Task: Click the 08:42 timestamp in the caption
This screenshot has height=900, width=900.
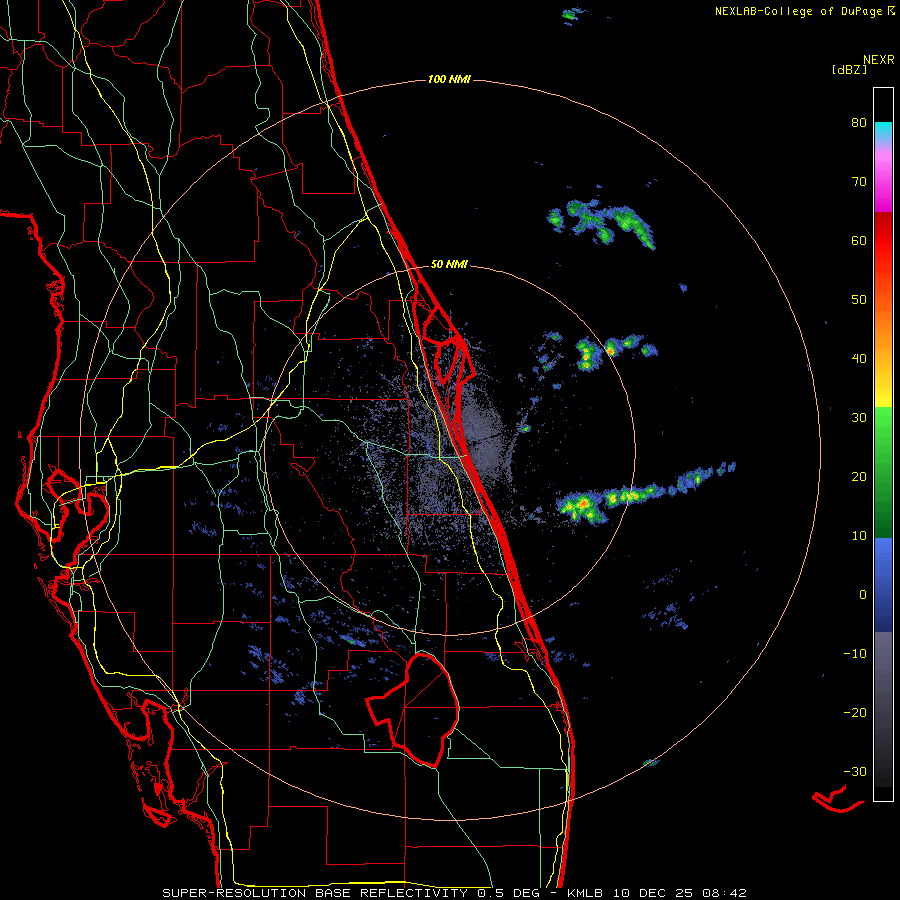Action: point(723,893)
